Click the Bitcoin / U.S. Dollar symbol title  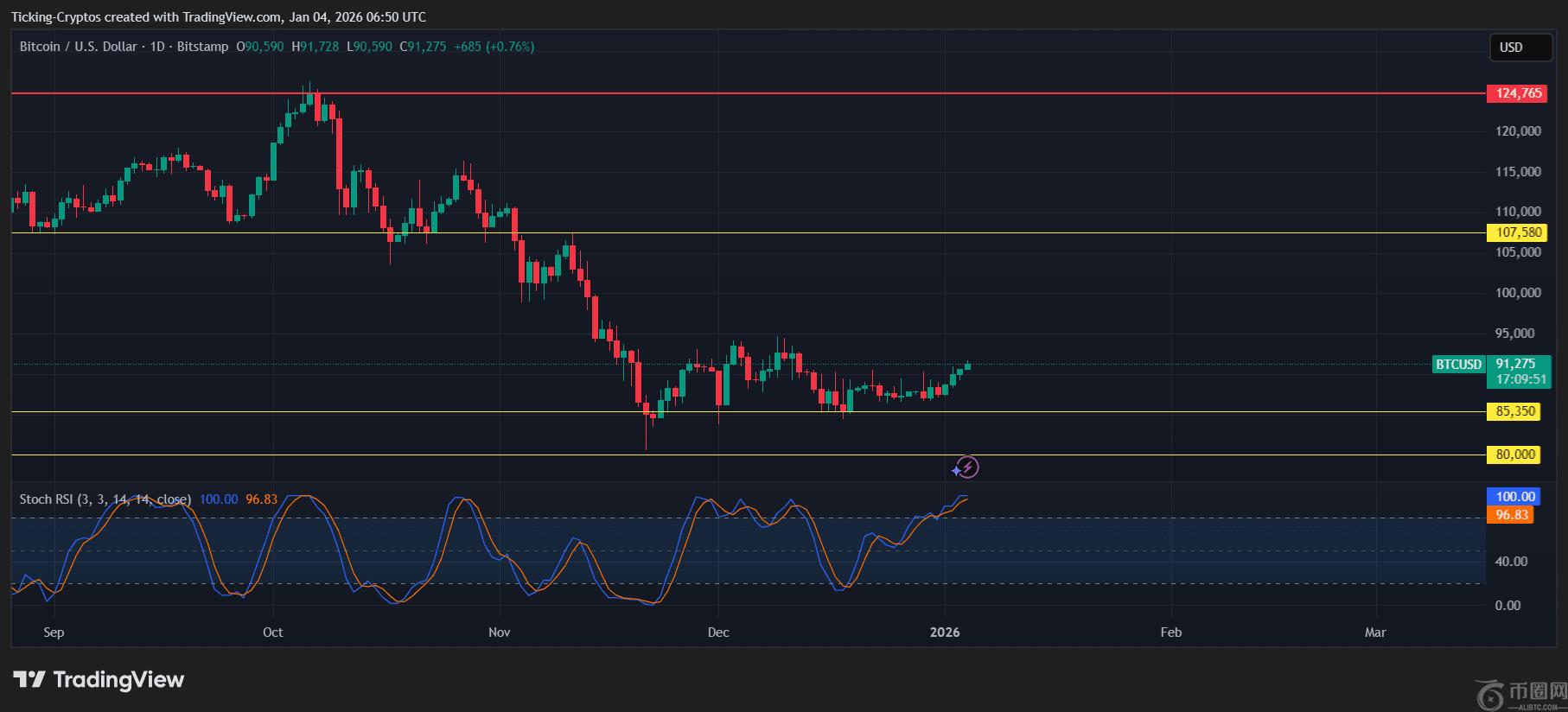78,47
